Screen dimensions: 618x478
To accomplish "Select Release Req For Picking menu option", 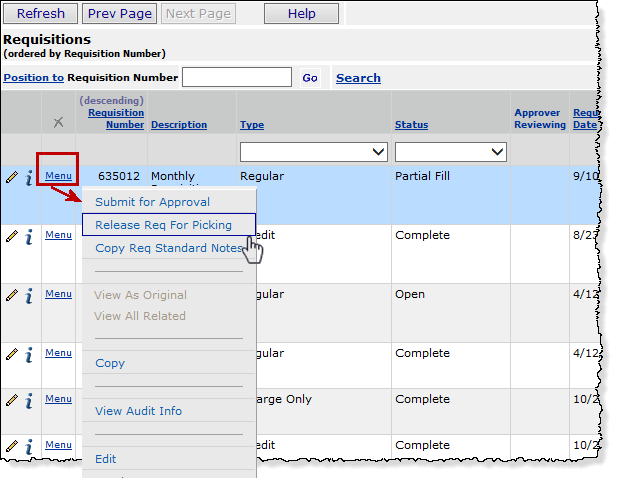I will (163, 225).
